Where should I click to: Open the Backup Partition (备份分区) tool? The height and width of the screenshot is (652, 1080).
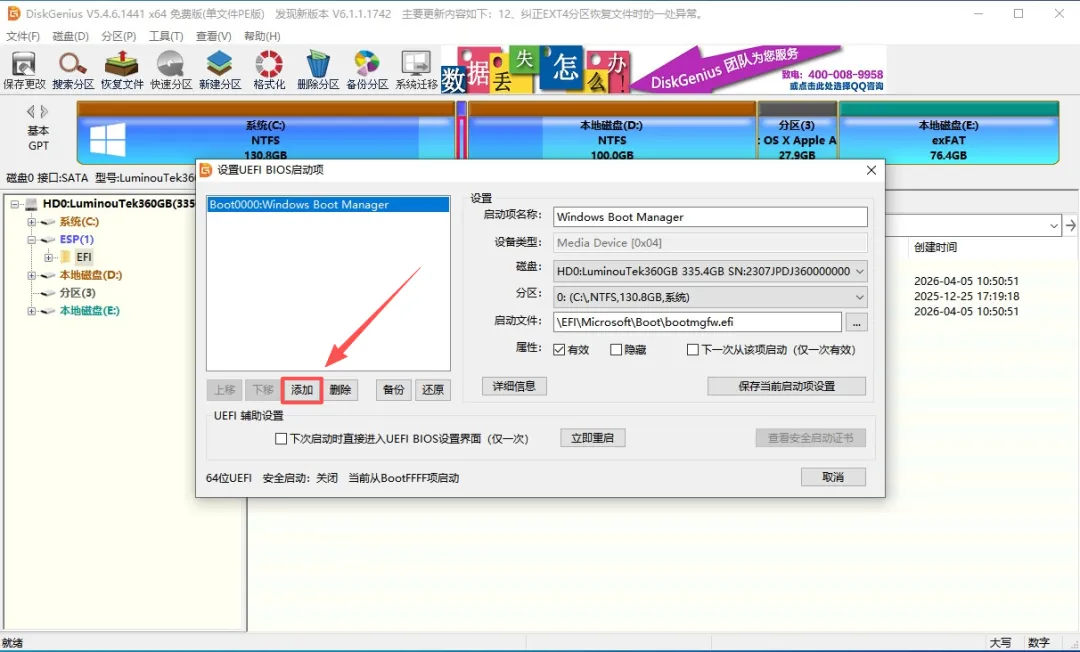(x=367, y=70)
